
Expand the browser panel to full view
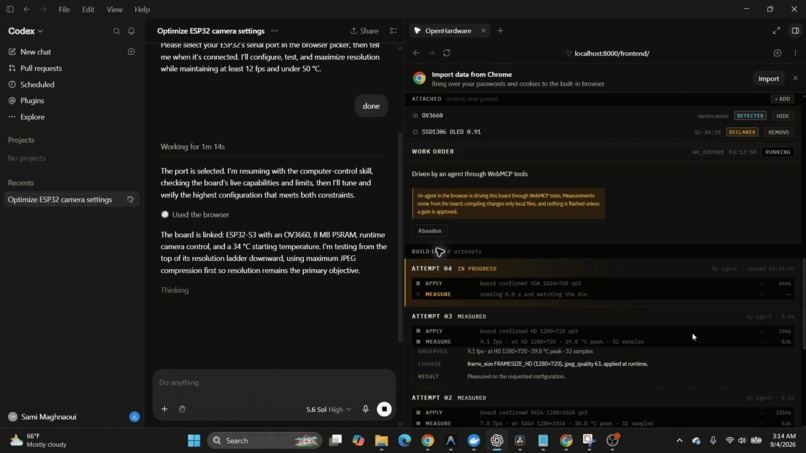coord(776,31)
